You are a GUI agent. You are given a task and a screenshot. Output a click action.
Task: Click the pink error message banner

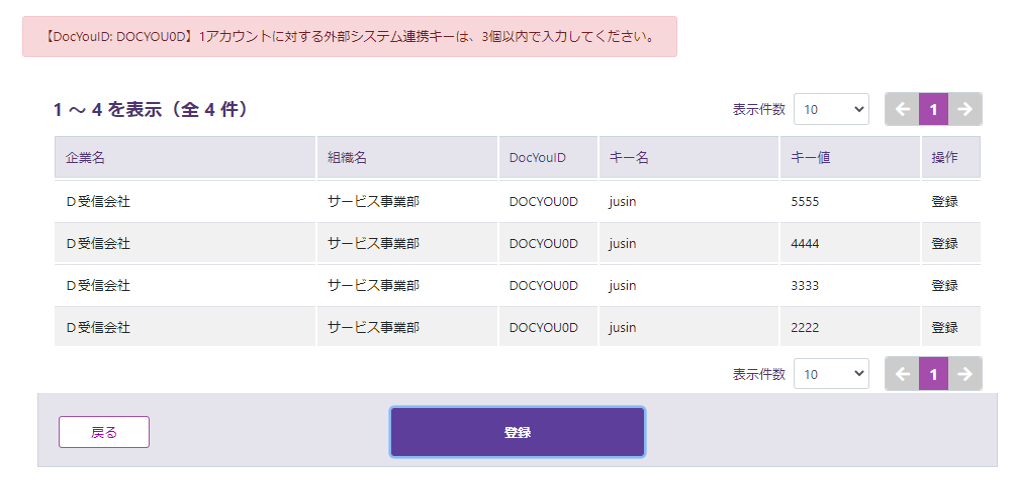coord(349,37)
